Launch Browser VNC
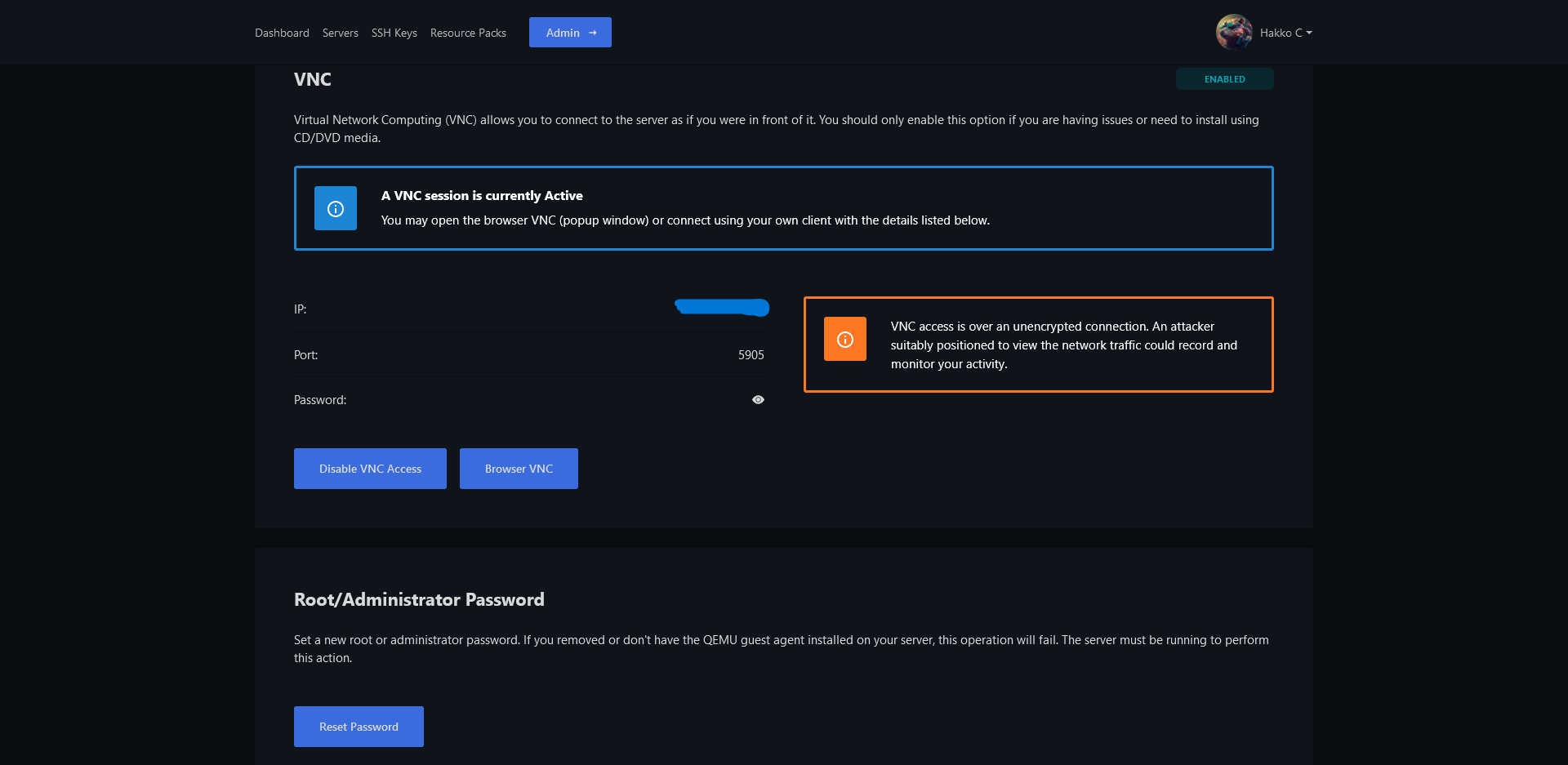The height and width of the screenshot is (765, 1568). [519, 469]
